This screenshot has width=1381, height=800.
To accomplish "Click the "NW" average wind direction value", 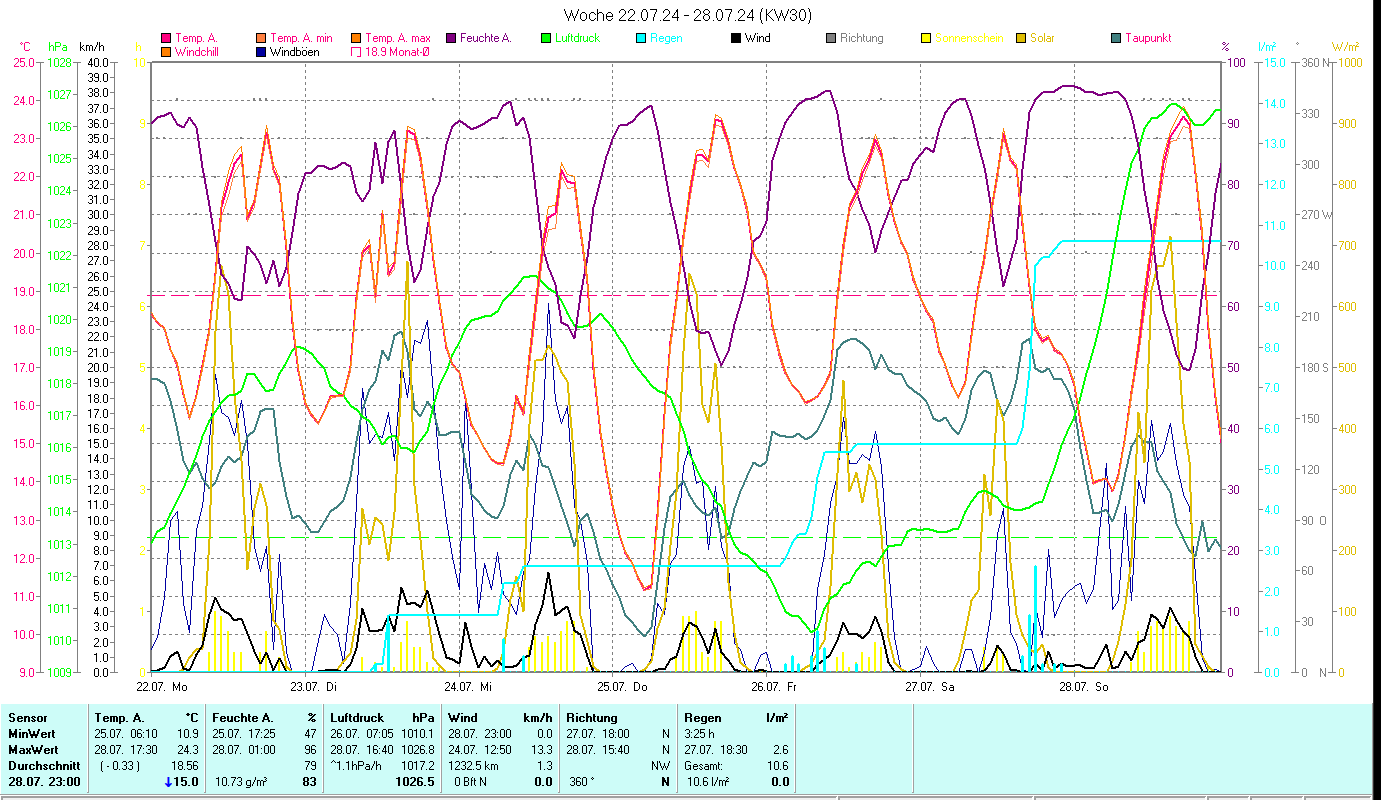I will click(x=661, y=766).
